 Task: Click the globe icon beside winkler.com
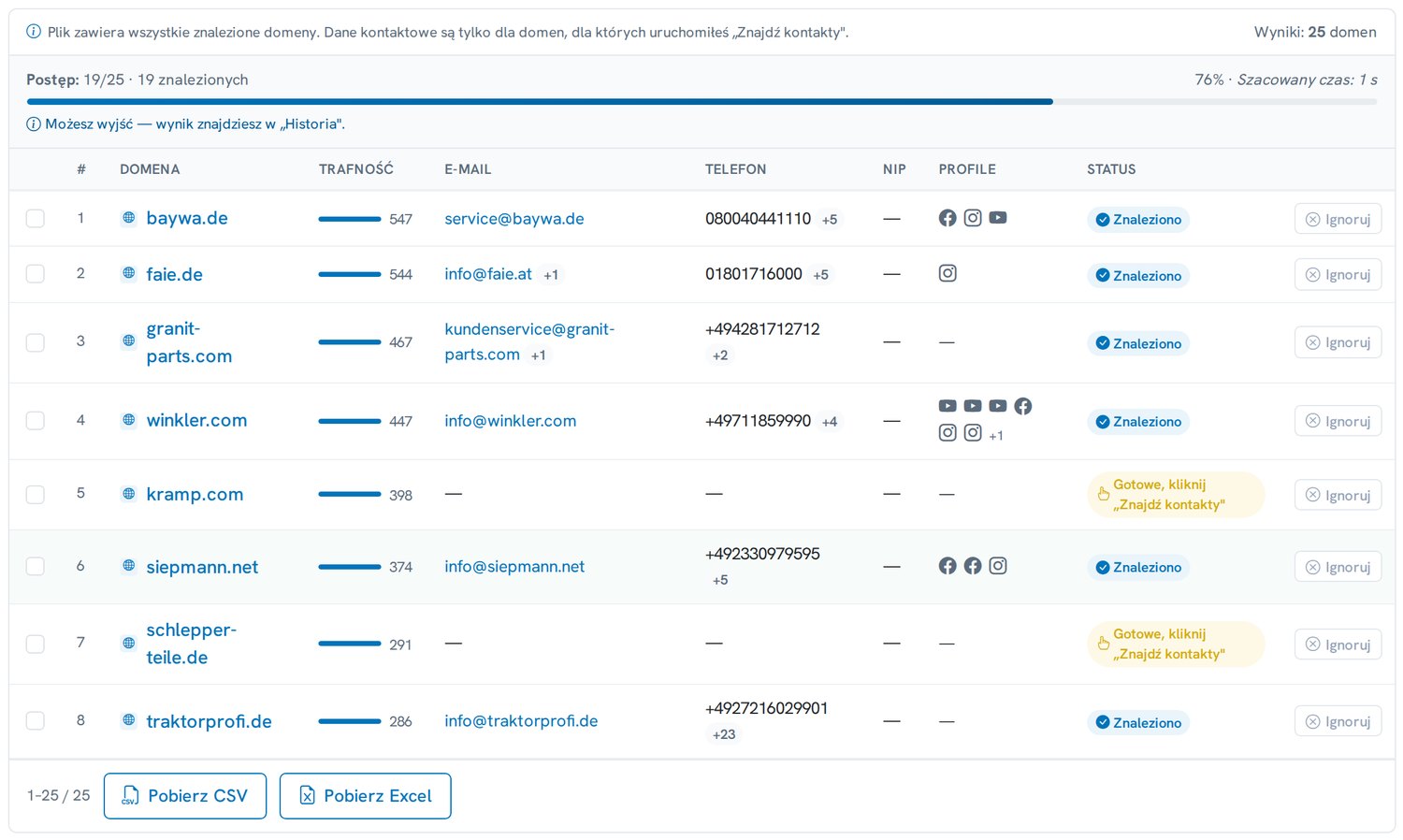(129, 420)
